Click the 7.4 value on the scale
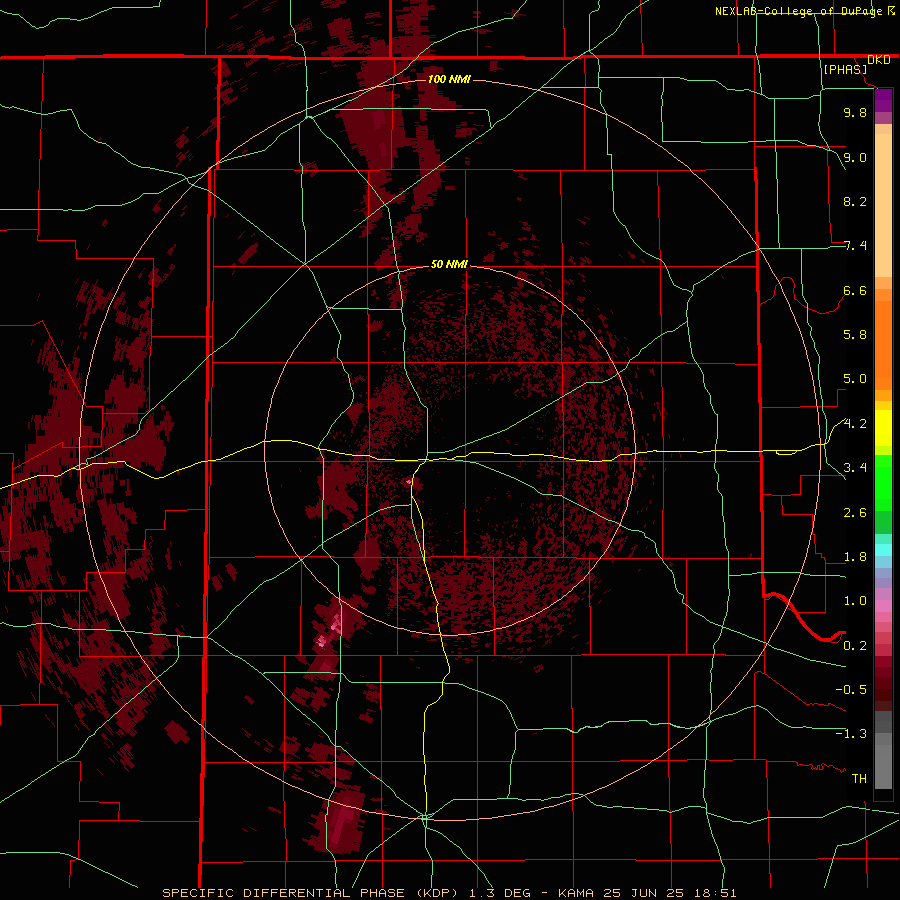Viewport: 900px width, 900px height. (x=855, y=246)
